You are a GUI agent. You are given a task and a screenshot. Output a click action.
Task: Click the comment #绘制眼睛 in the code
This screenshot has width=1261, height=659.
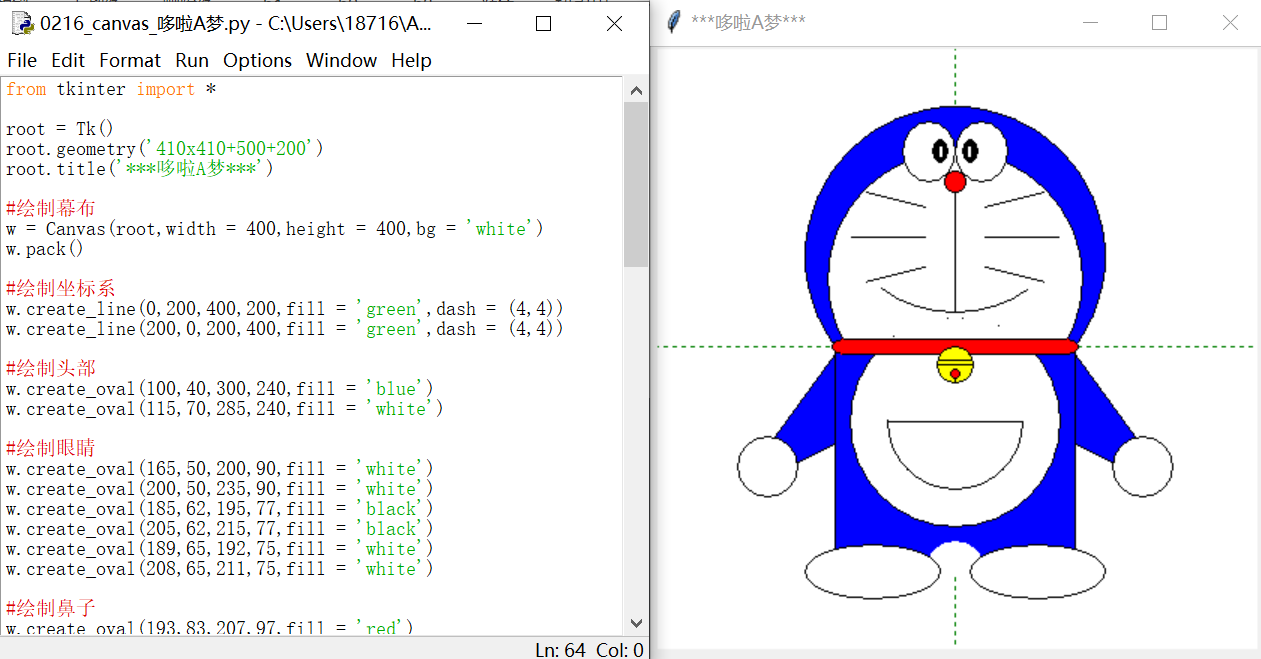[x=50, y=448]
